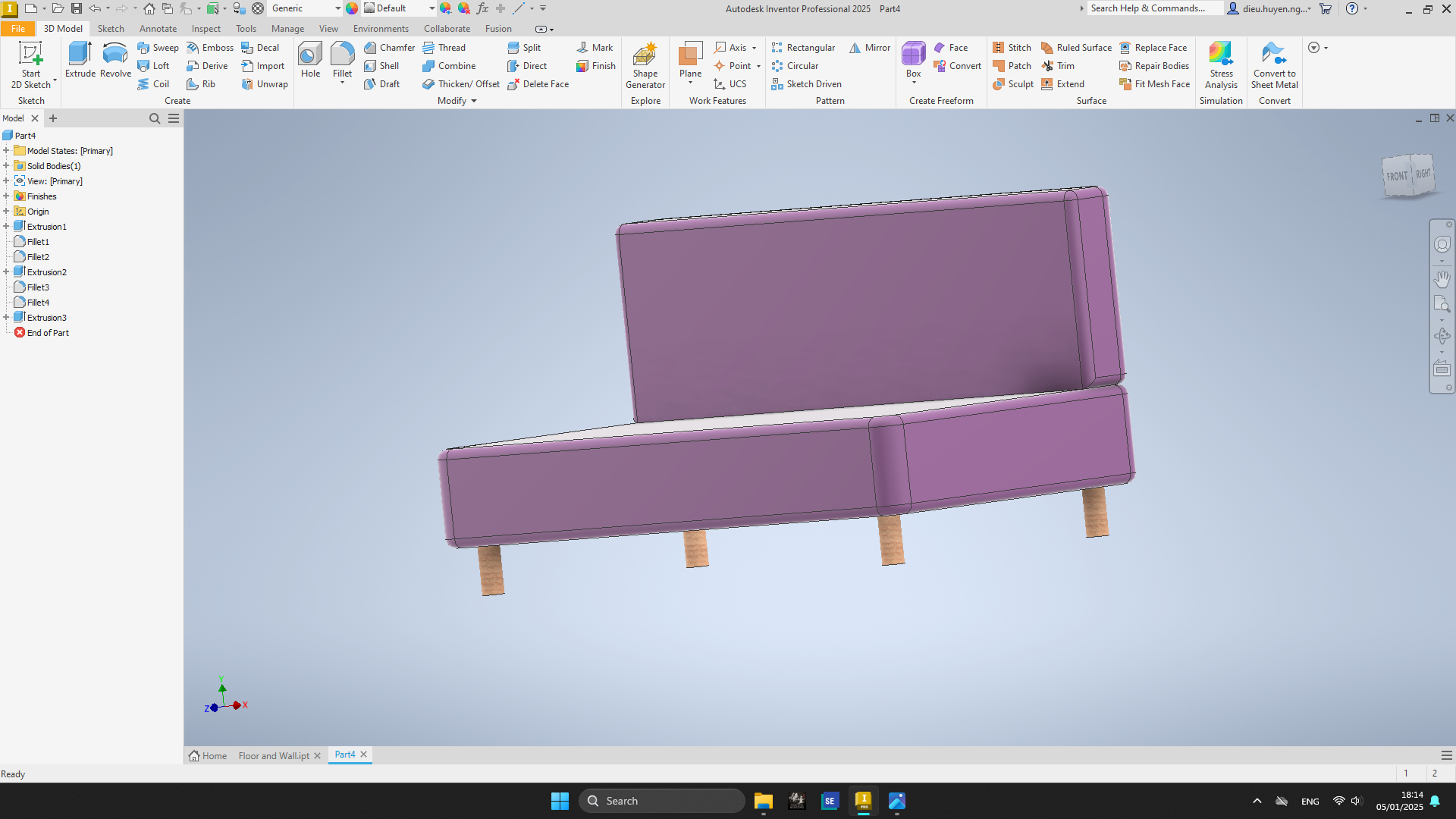
Task: Click the ViewCube FRONT face
Action: point(1397,177)
